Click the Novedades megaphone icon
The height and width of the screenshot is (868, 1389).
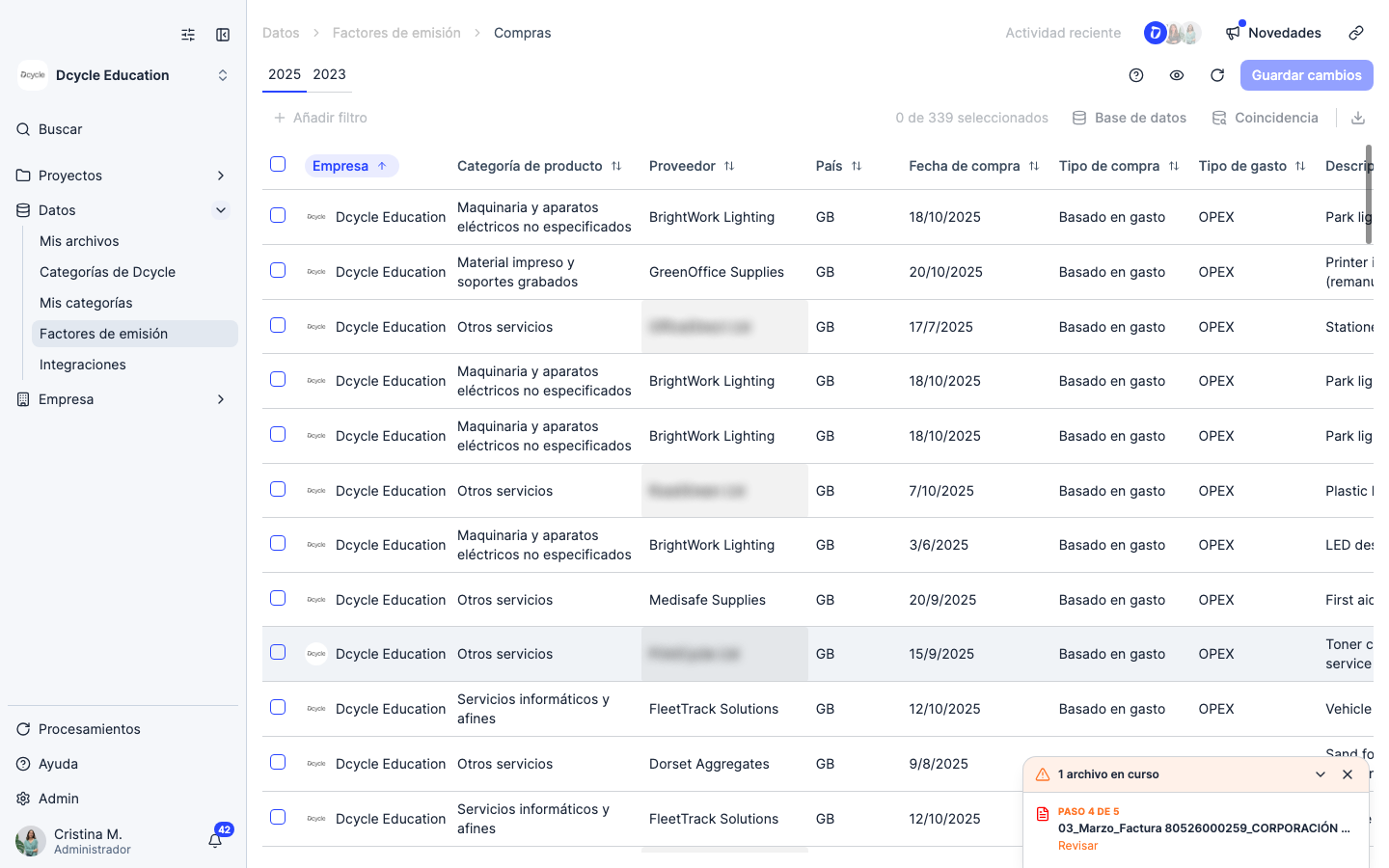click(x=1233, y=33)
